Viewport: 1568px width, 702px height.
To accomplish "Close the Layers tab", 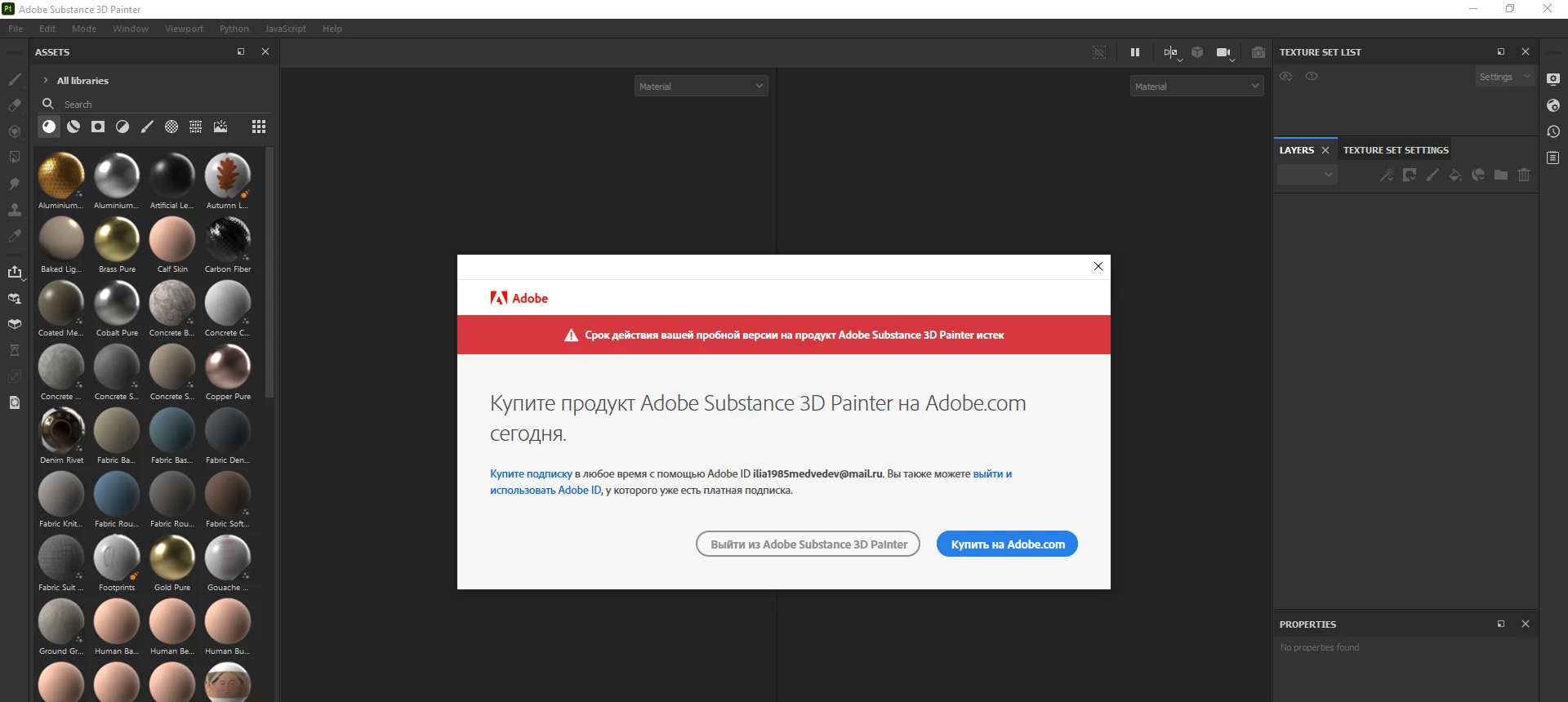I will 1325,150.
